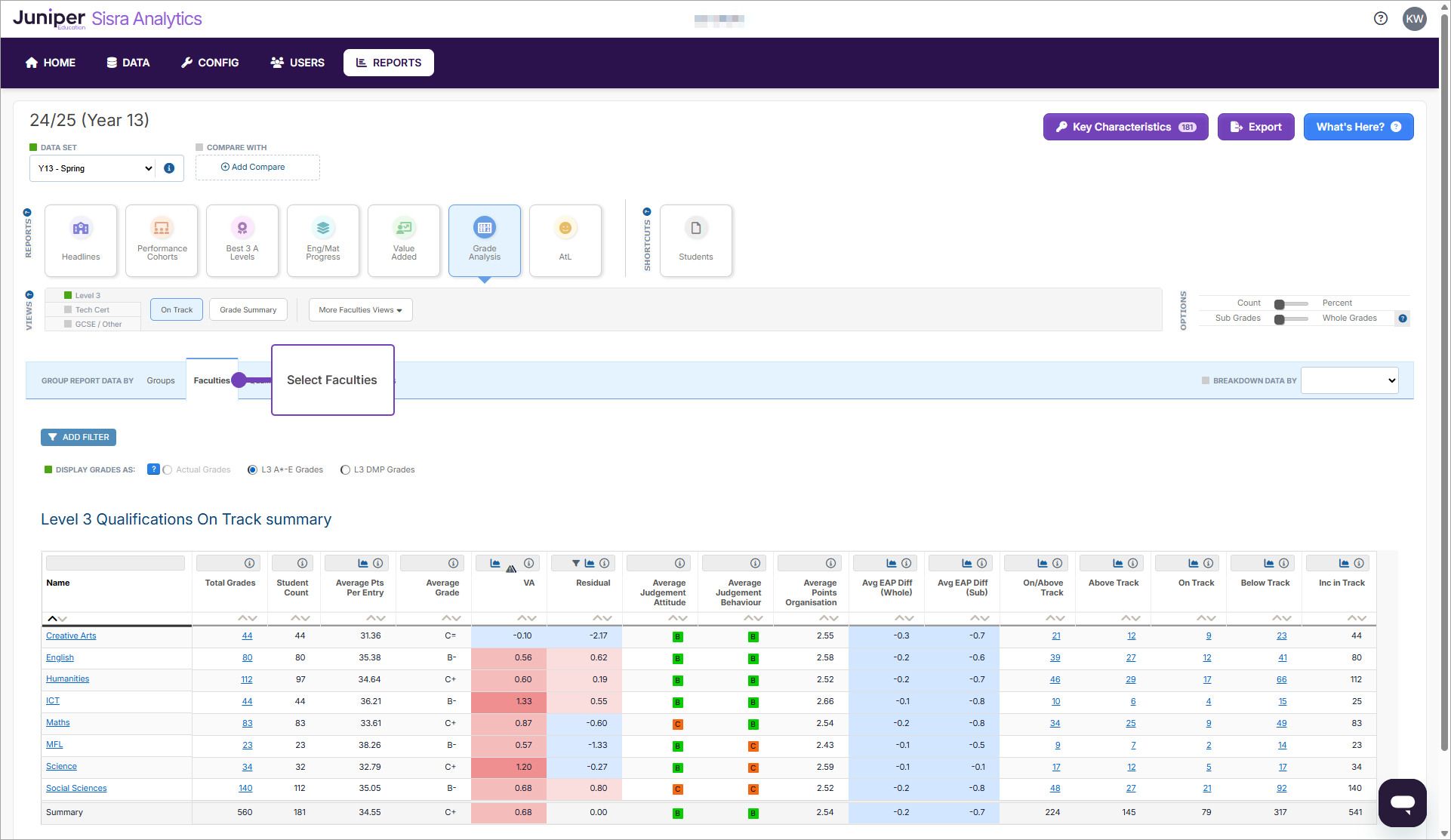The height and width of the screenshot is (840, 1451).
Task: Switch to the Groups tab
Action: coord(161,380)
